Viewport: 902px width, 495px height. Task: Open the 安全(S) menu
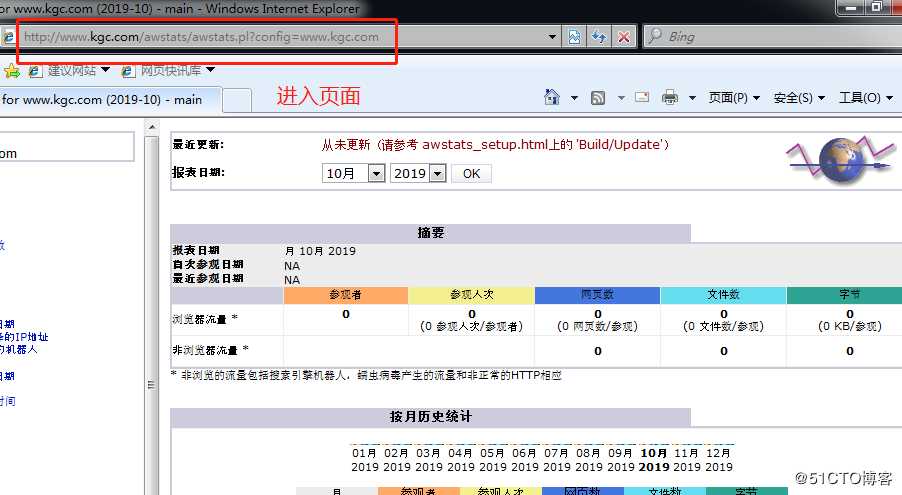tap(799, 98)
